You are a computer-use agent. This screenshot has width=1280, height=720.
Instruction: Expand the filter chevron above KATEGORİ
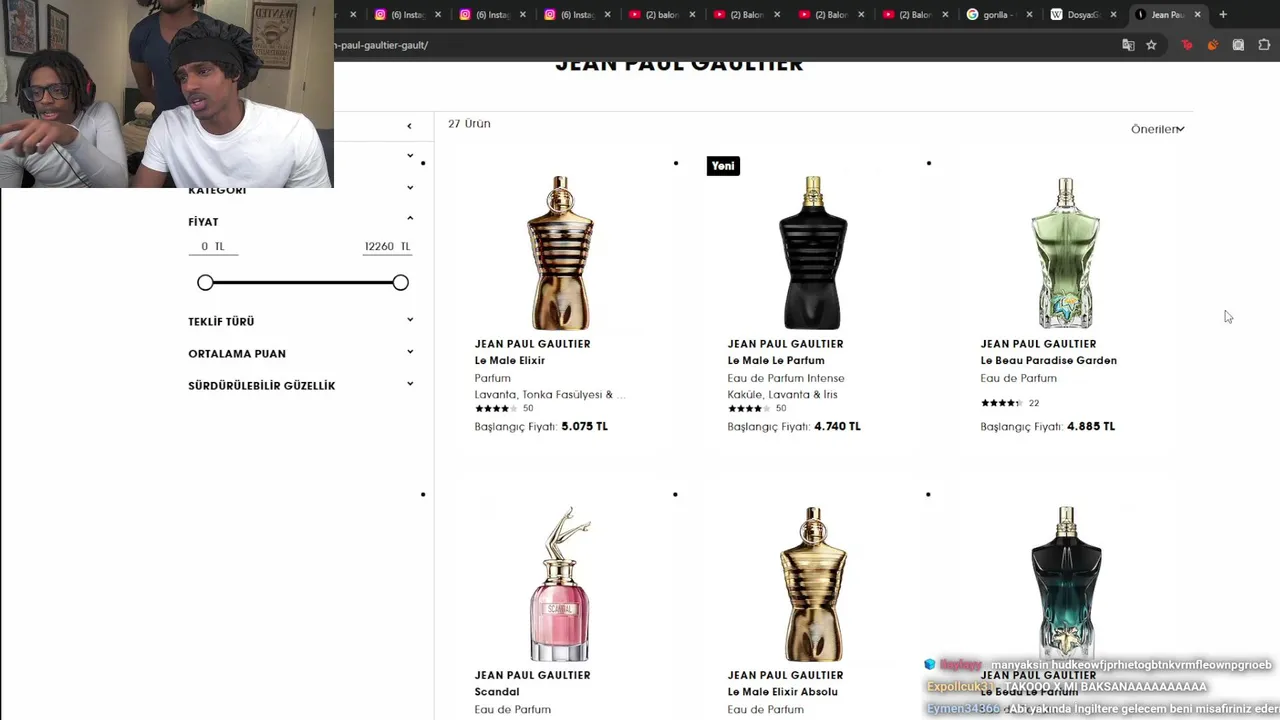click(x=410, y=156)
